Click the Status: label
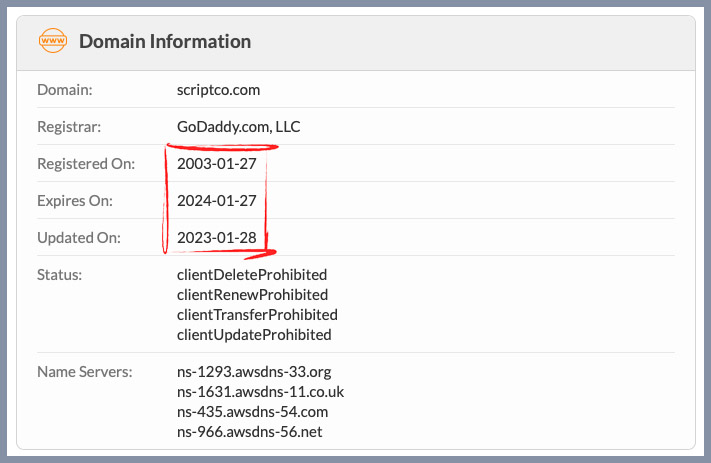711x463 pixels. [59, 275]
